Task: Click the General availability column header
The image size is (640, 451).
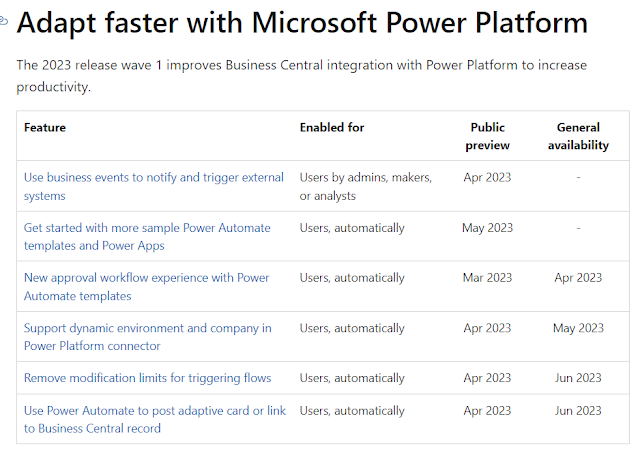Action: [x=578, y=136]
